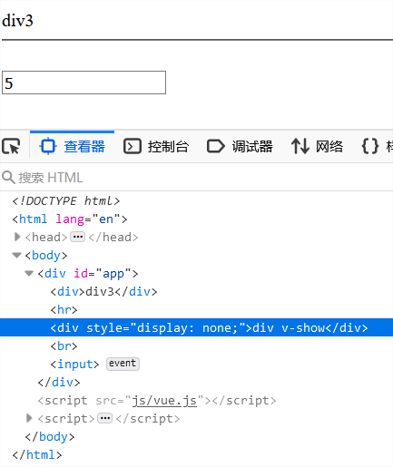Select the closing </div> tag of app

click(59, 382)
